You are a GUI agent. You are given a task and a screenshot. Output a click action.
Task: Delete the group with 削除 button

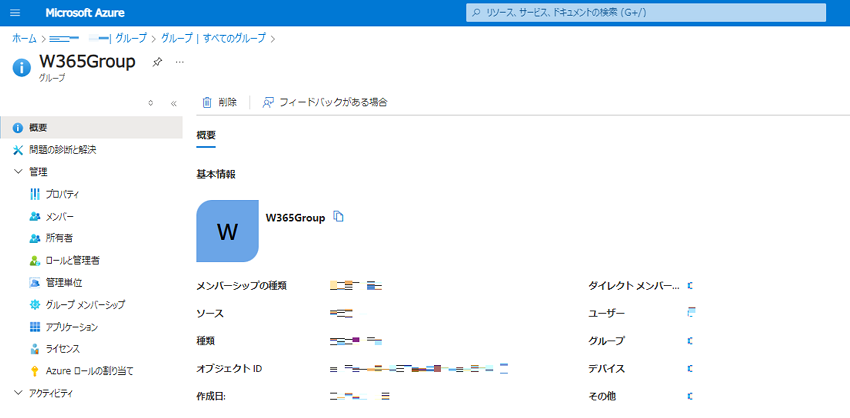[220, 102]
